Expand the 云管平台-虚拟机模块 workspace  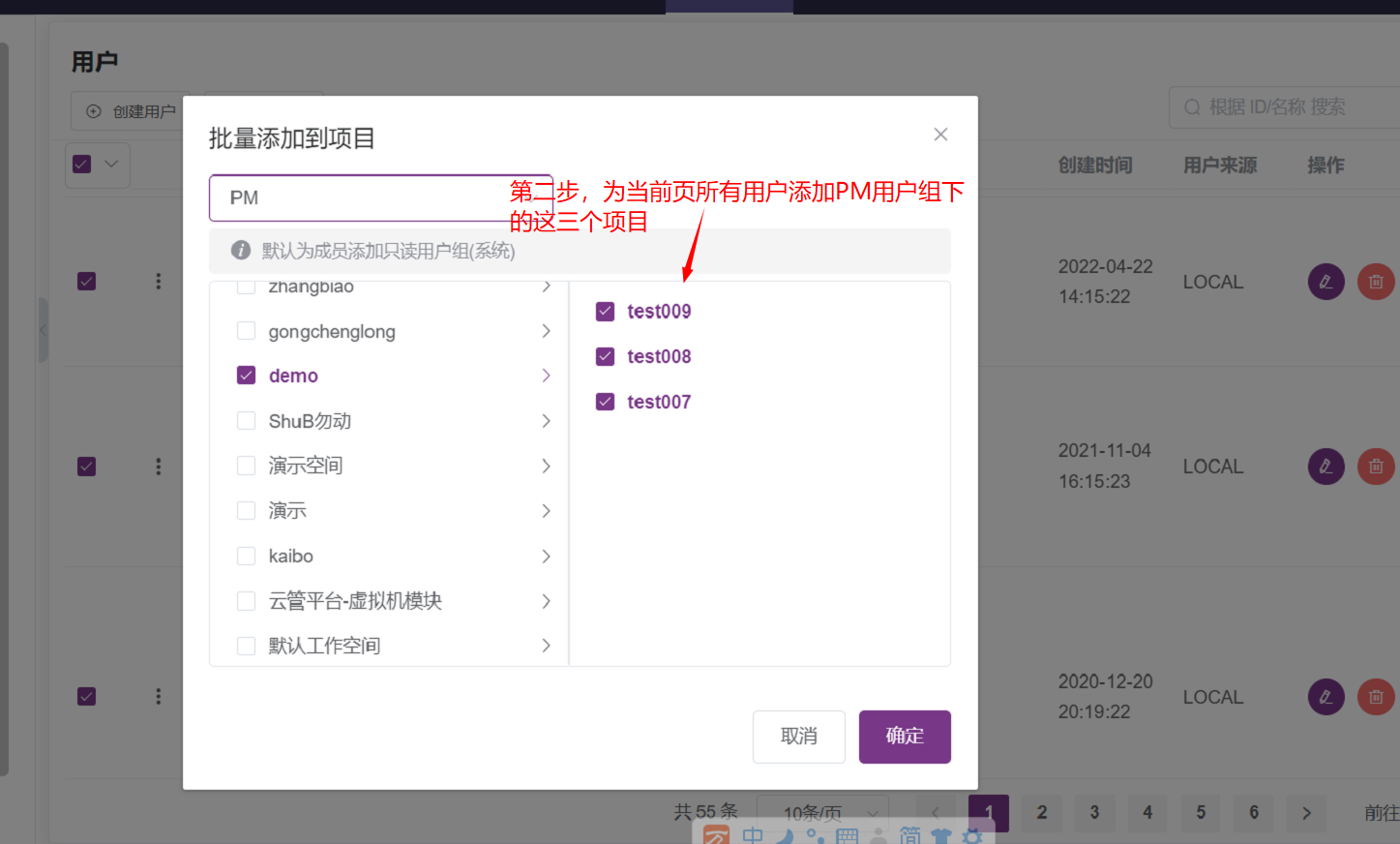547,601
